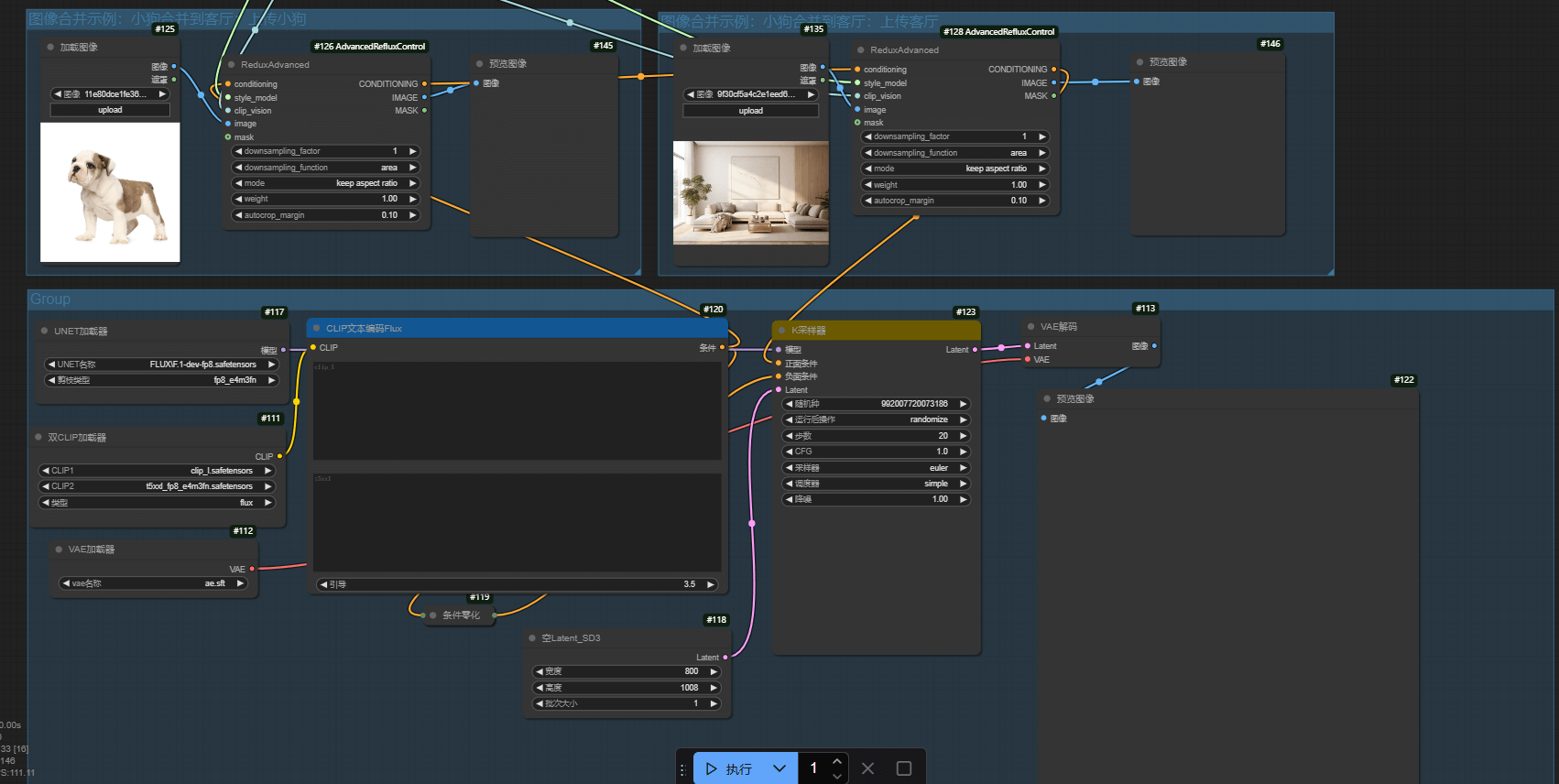1559x784 pixels.
Task: Open the mode dropdown in node #126
Action: pyautogui.click(x=325, y=183)
